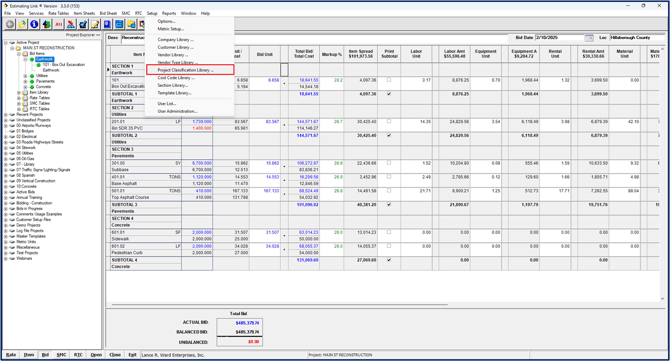Toggle Print Subtotal checkbox for item 101
This screenshot has width=670, height=361.
point(389,80)
